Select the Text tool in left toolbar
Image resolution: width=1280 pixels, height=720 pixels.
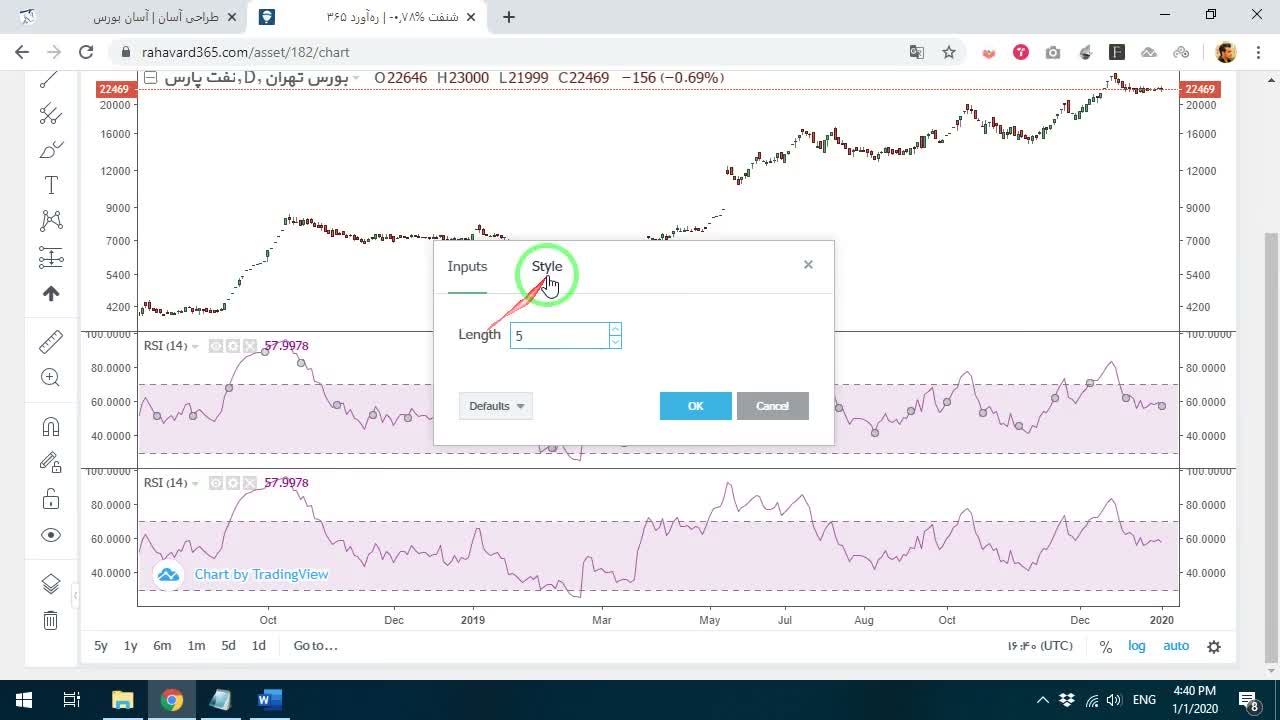[51, 185]
